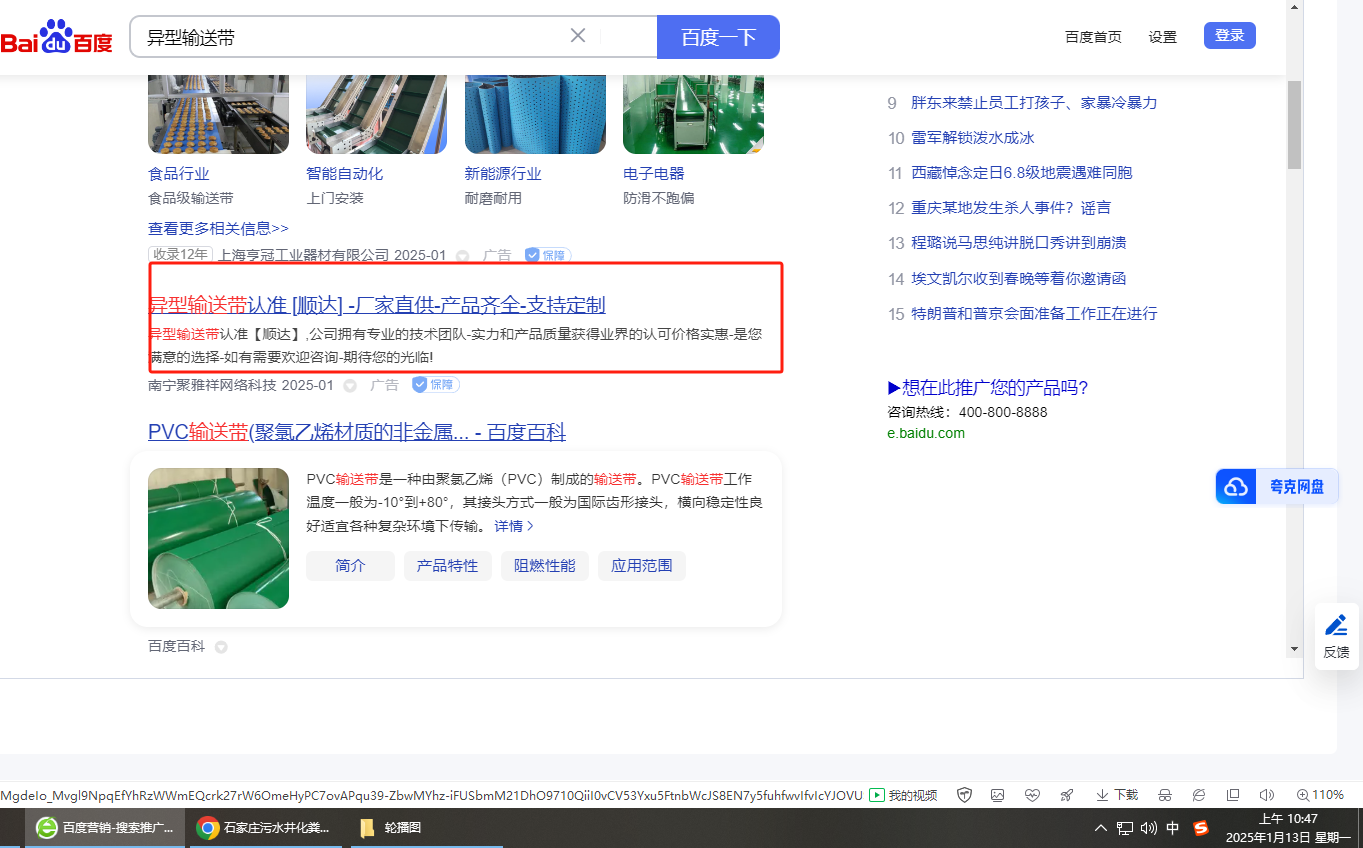
Task: Click the incognito glasses icon in status bar
Action: [x=1165, y=795]
